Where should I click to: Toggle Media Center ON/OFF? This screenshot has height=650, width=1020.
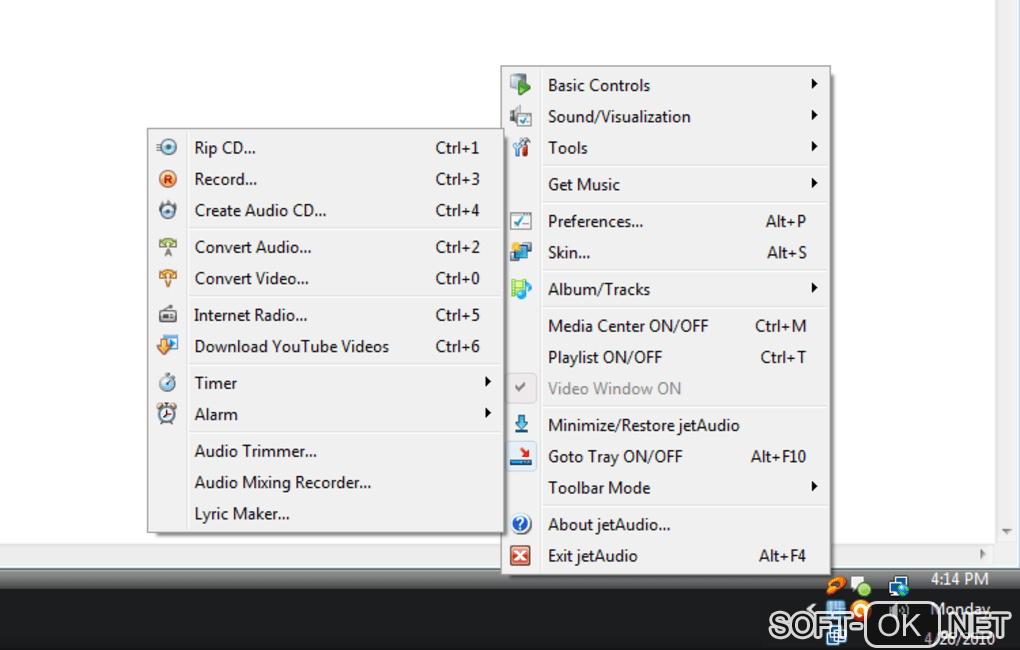665,326
